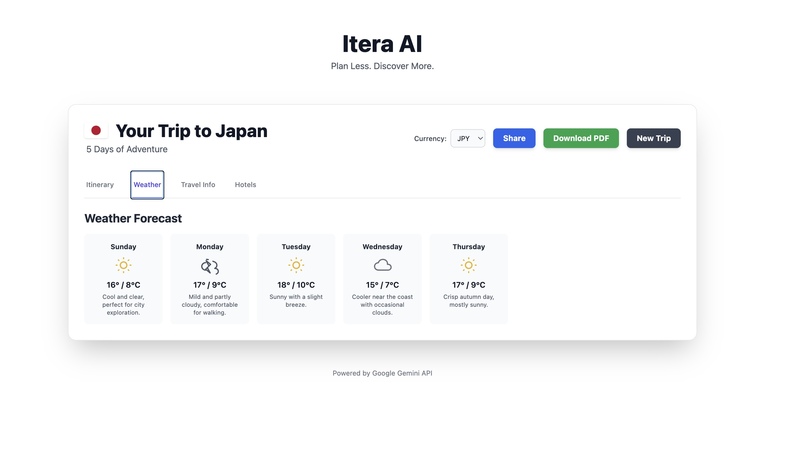The height and width of the screenshot is (459, 806).
Task: Select the Monday day label
Action: tap(210, 247)
